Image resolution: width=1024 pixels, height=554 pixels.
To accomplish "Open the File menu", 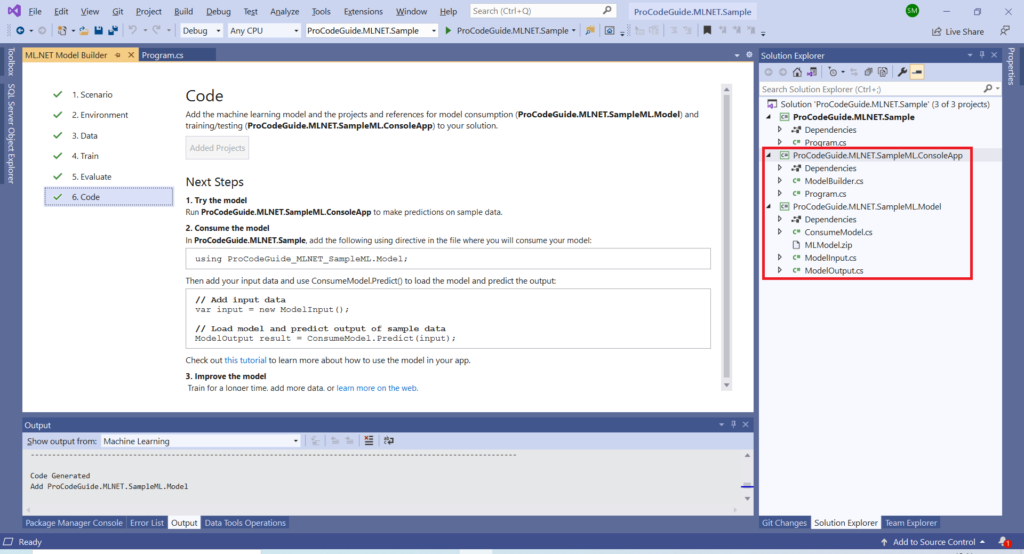I will click(x=35, y=11).
